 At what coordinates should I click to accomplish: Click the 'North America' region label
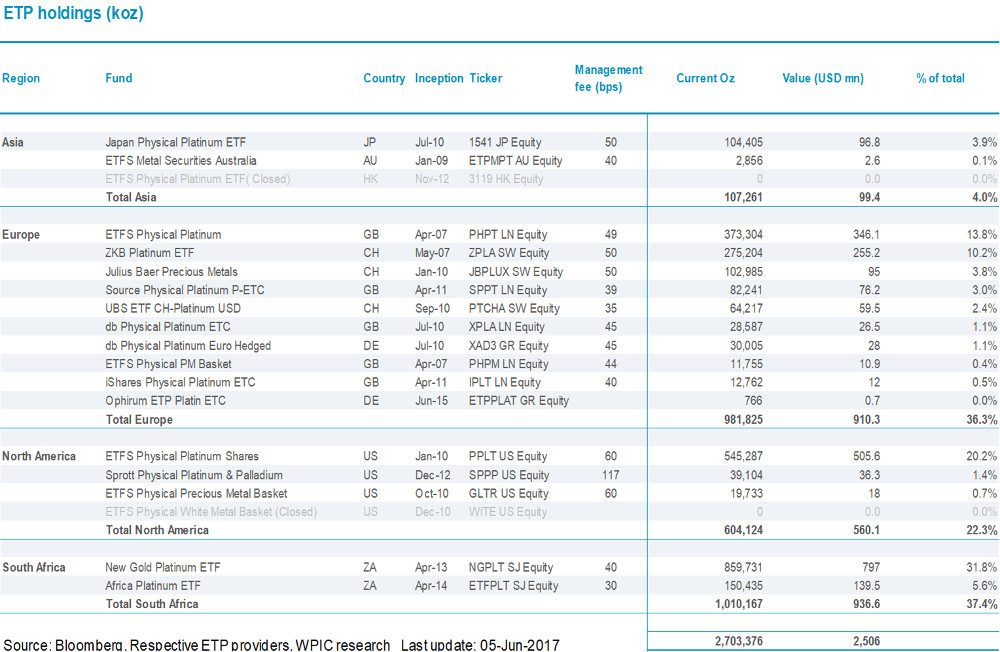pos(39,457)
